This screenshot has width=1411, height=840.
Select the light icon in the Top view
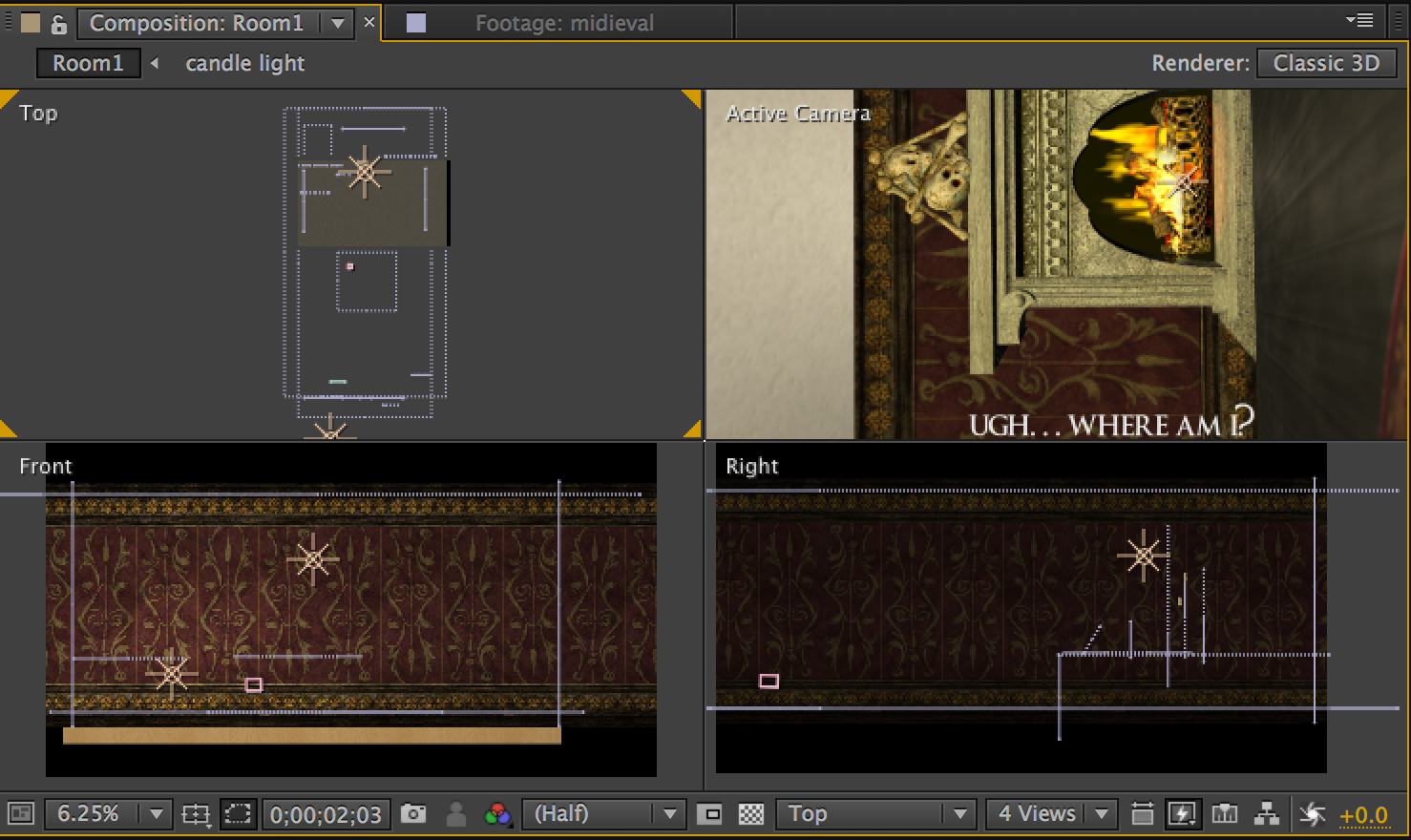(364, 173)
